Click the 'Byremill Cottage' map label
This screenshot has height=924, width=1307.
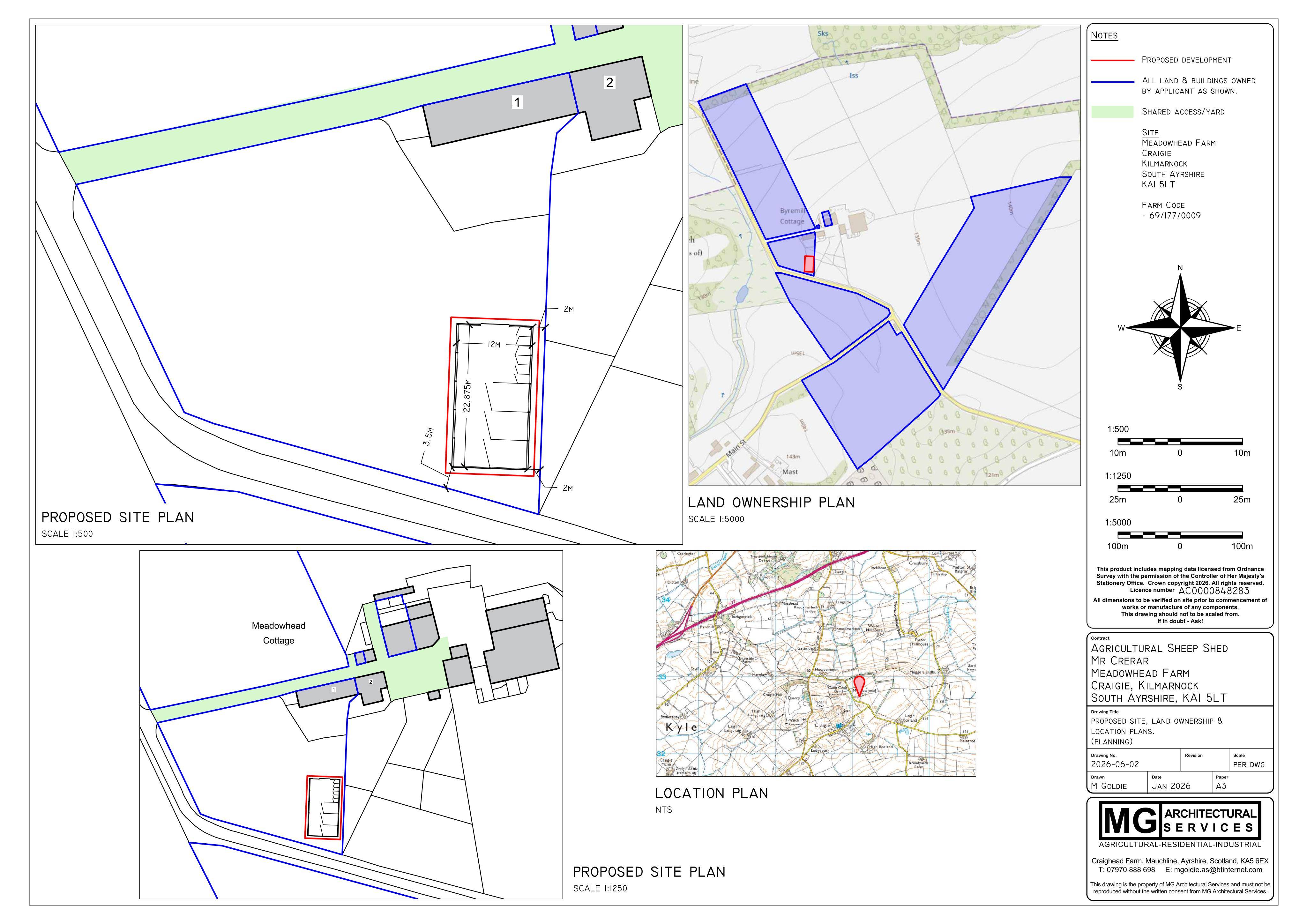pos(792,216)
